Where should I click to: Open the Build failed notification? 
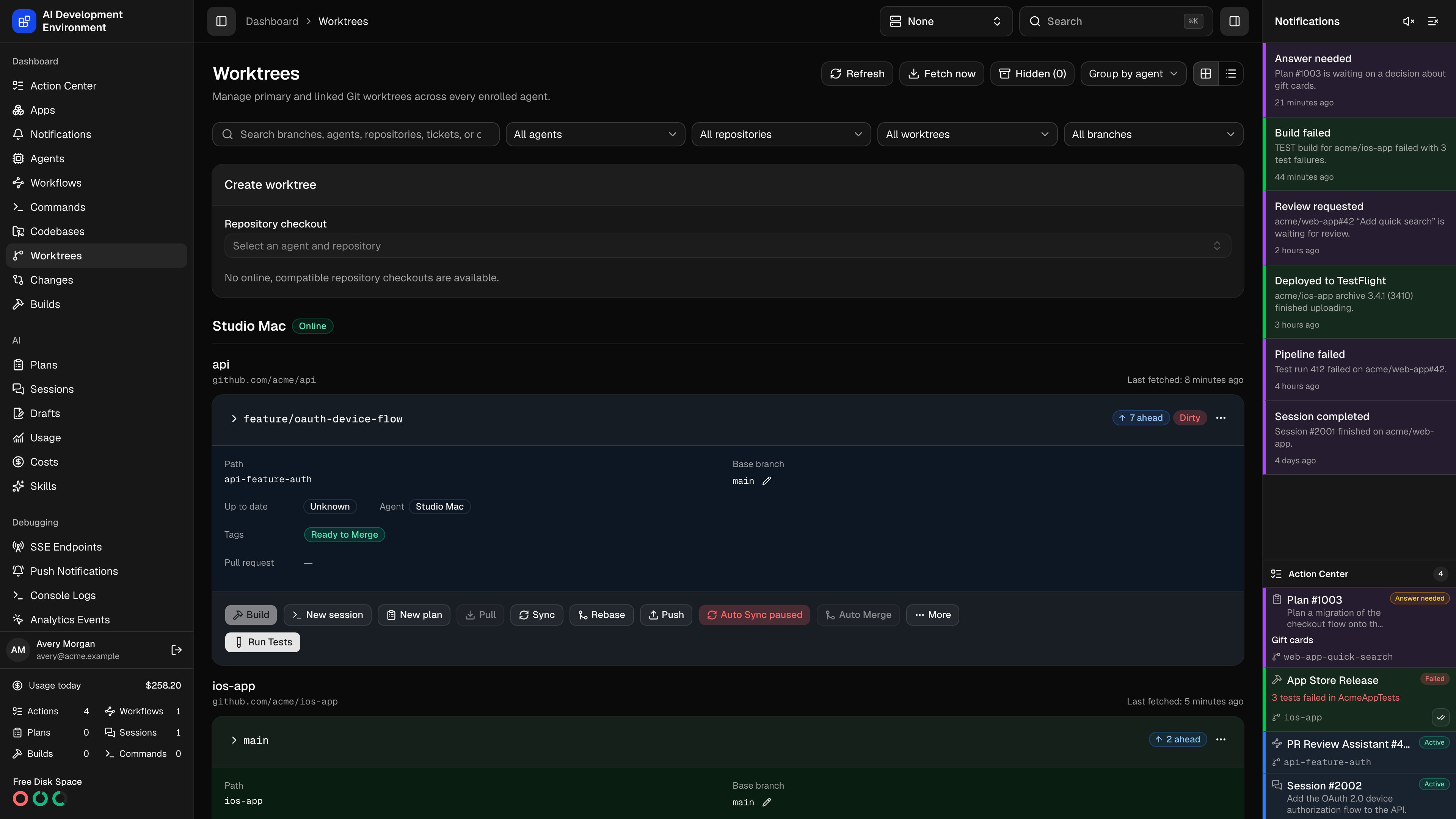point(1359,154)
